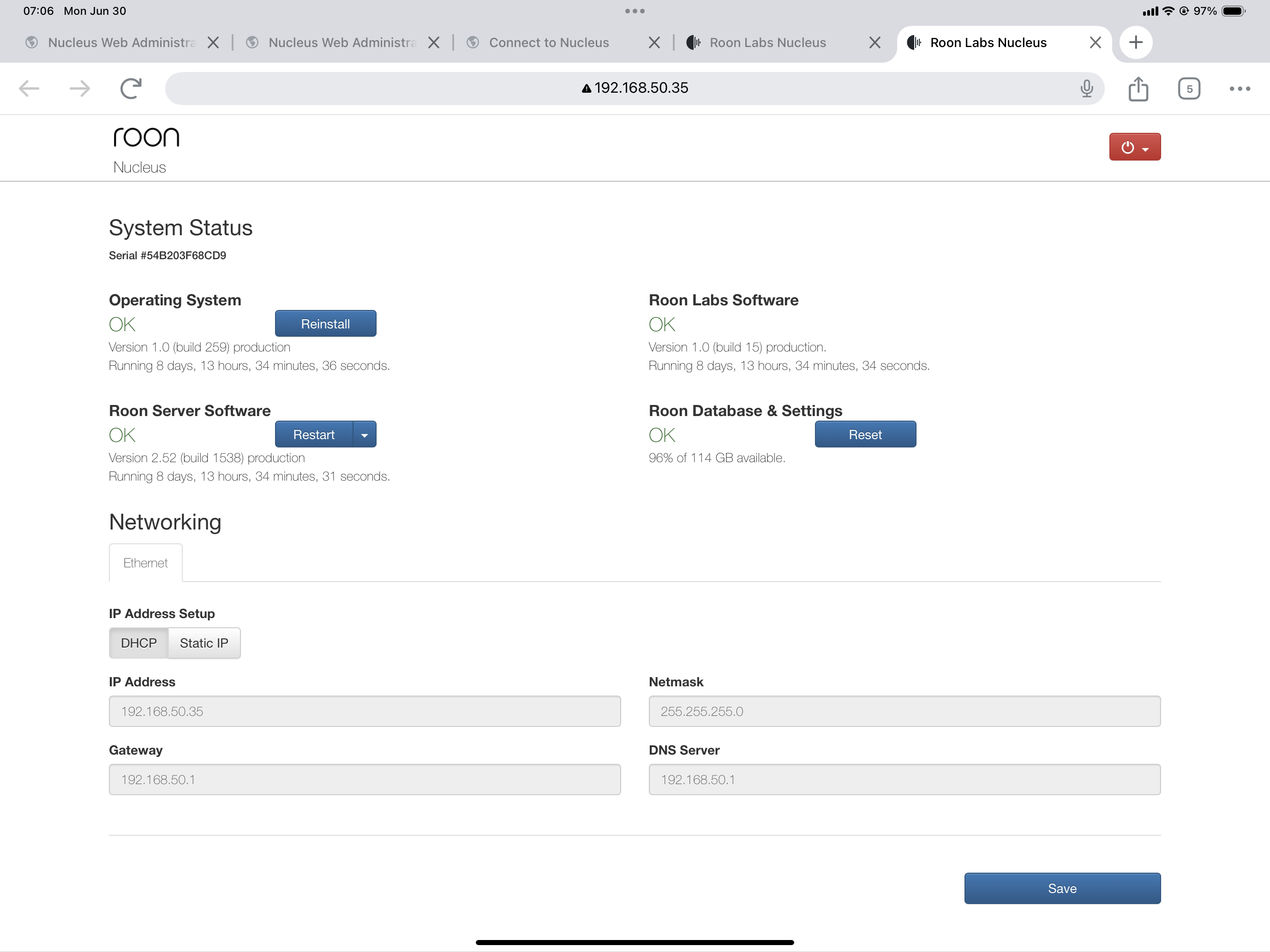Click the IP Address input field
1270x952 pixels.
coord(365,712)
